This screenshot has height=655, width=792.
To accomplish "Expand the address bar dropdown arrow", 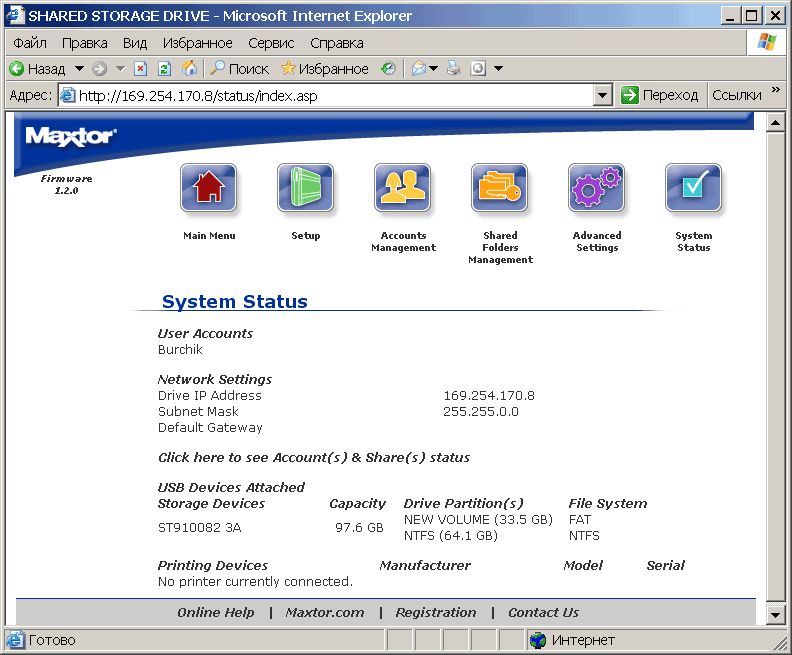I will click(602, 96).
